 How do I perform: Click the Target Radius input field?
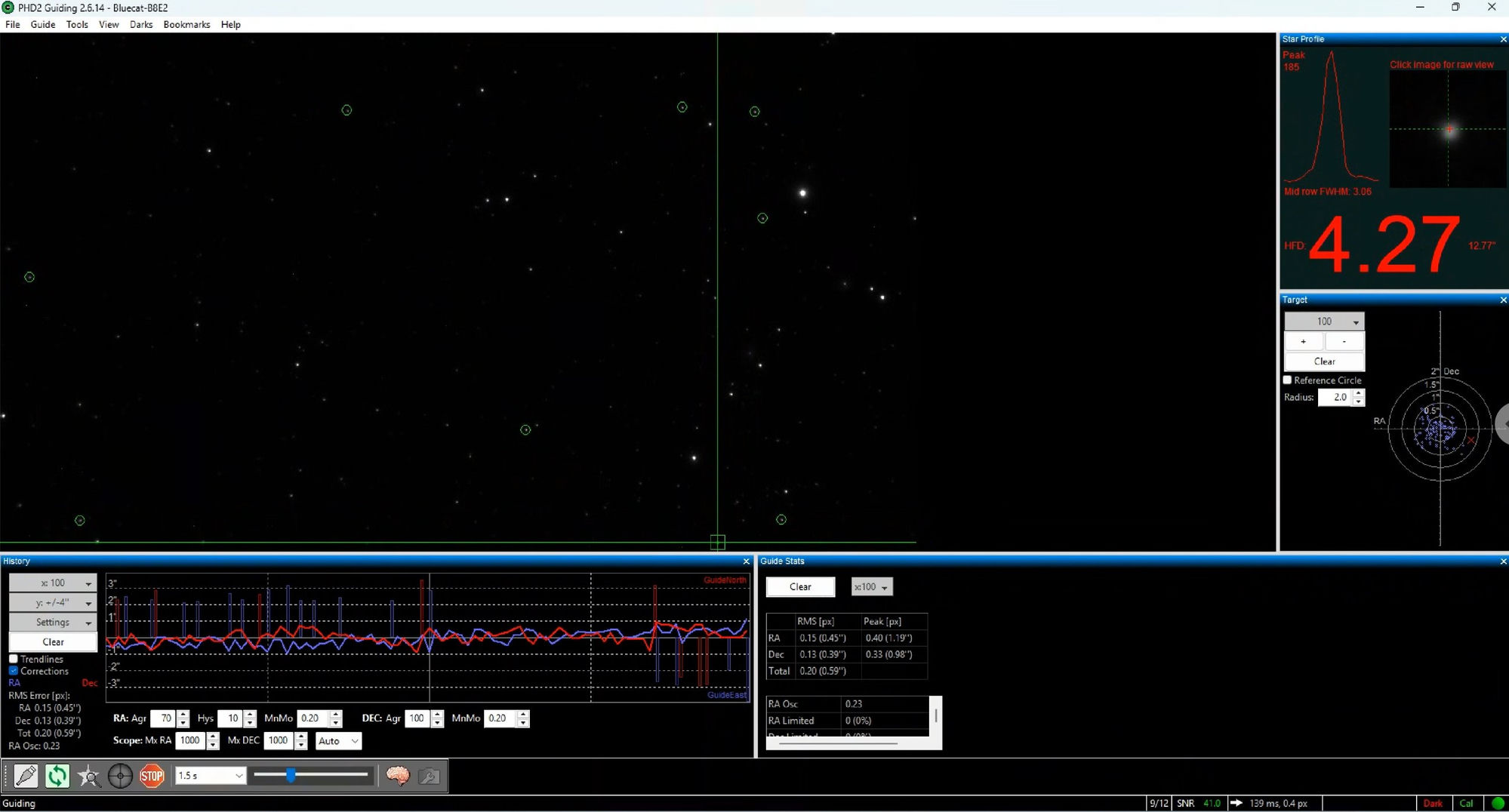coord(1335,398)
